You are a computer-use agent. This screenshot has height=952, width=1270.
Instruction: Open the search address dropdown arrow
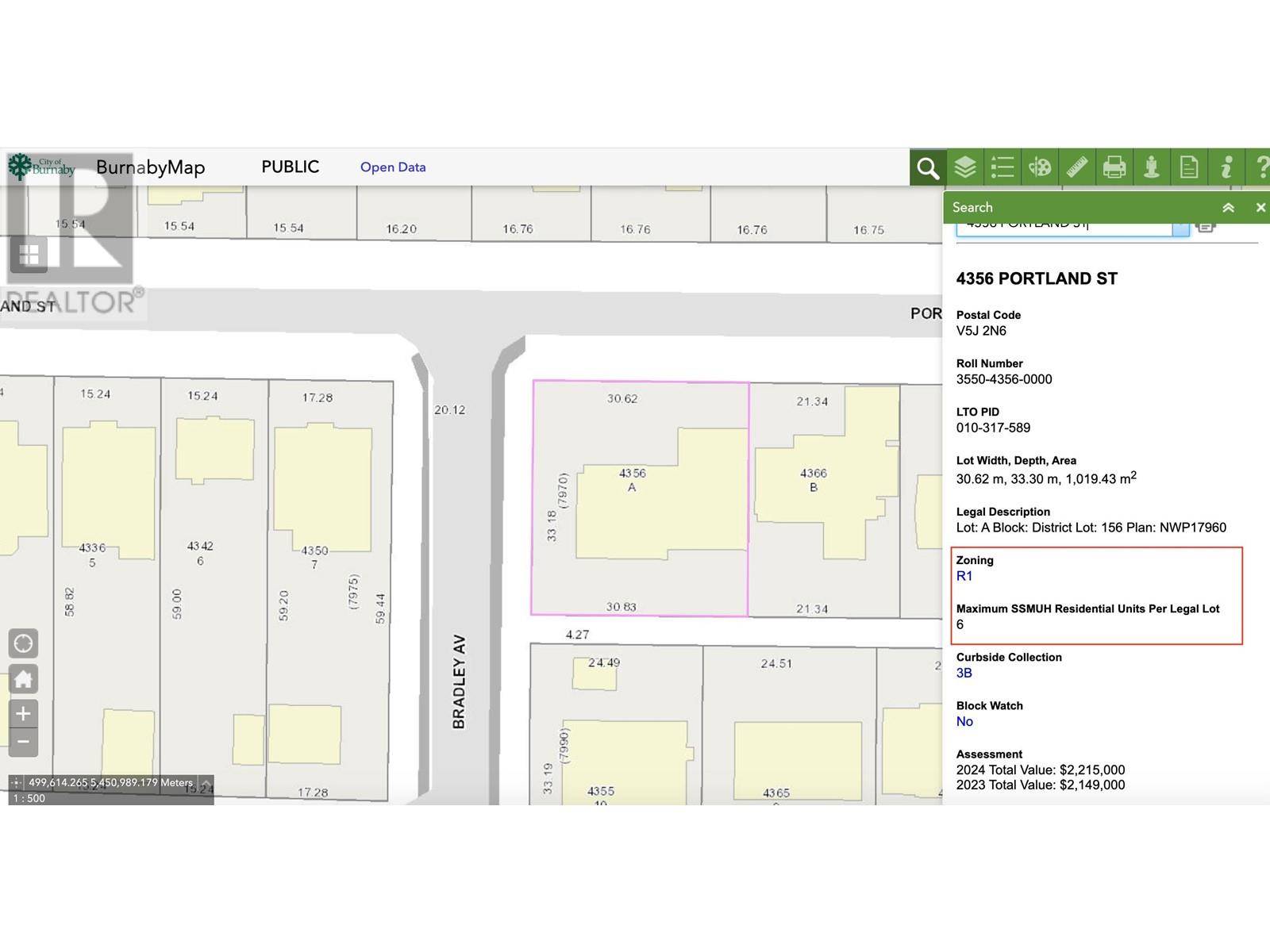click(1181, 228)
